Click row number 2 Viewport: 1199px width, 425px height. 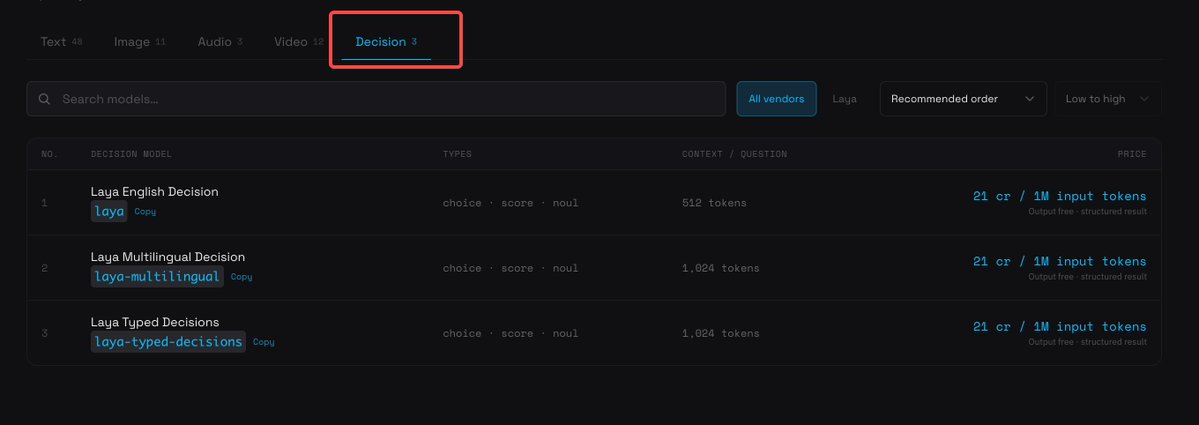[44, 268]
